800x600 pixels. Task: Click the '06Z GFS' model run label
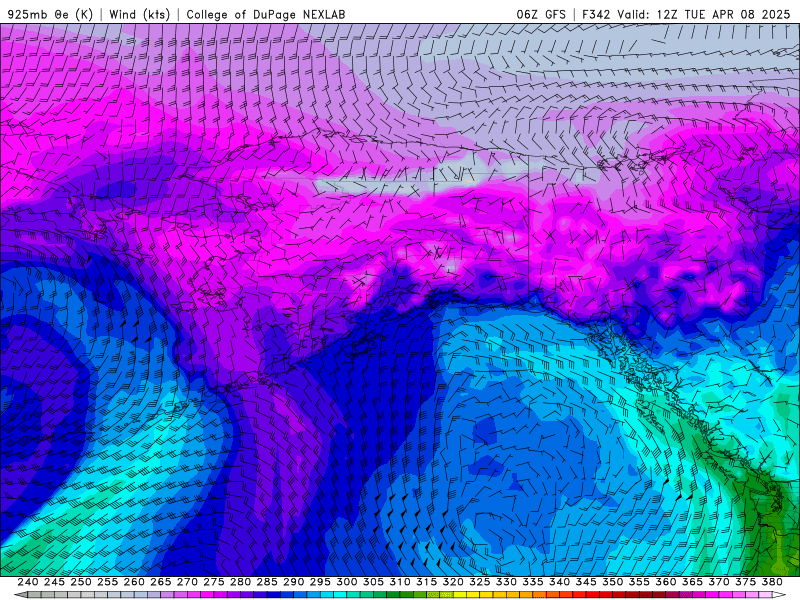click(541, 14)
